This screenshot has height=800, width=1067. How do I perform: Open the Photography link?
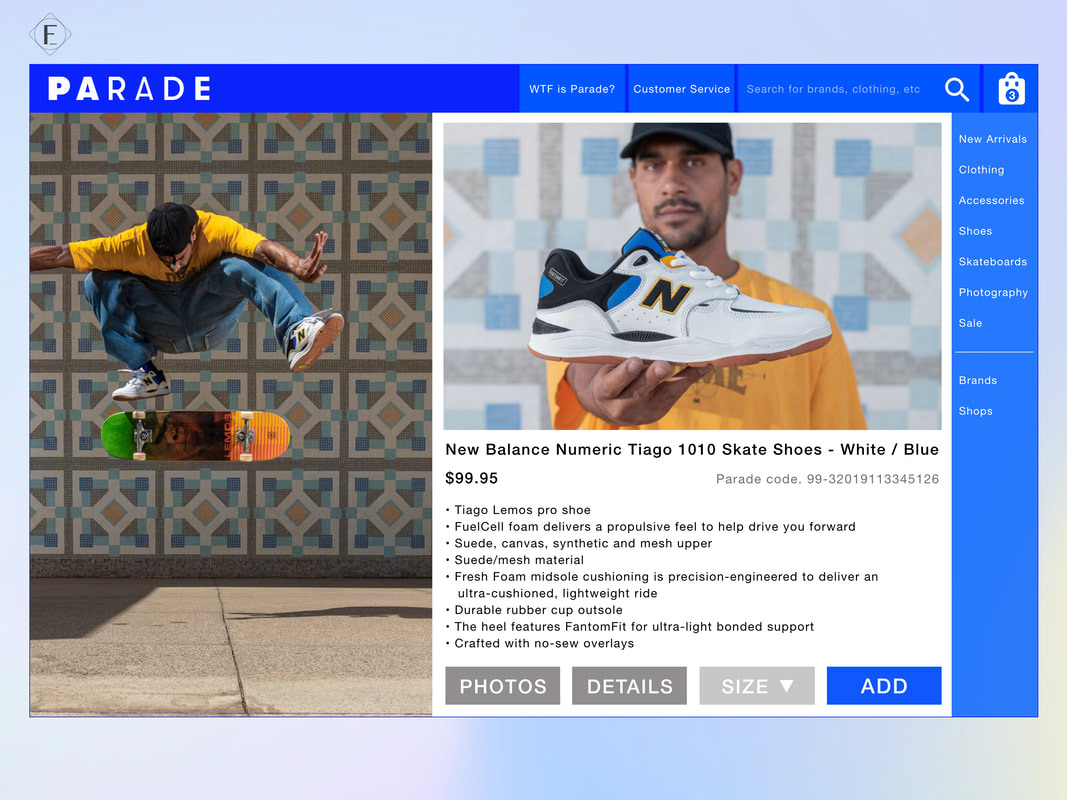(994, 293)
